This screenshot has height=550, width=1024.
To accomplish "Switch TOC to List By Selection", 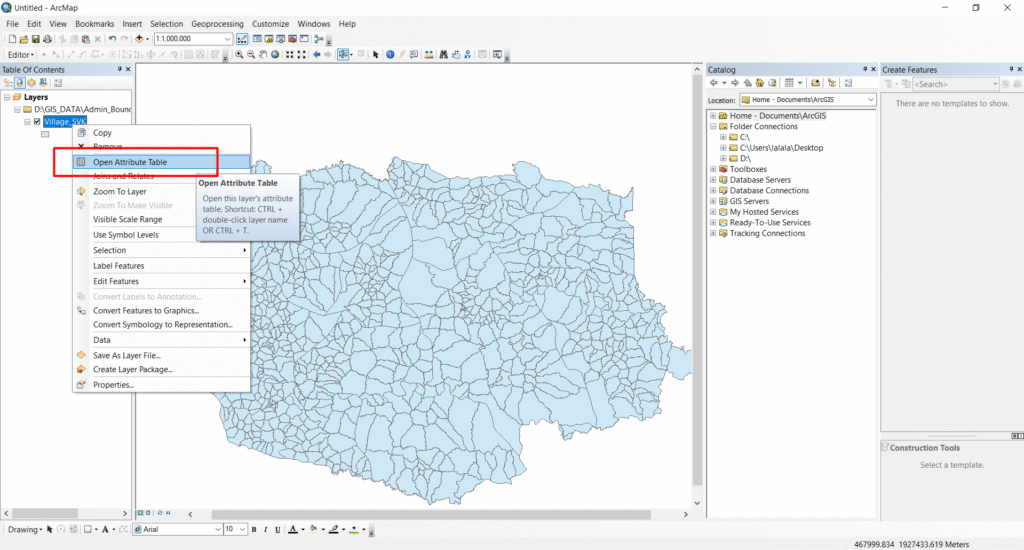I will 43,83.
